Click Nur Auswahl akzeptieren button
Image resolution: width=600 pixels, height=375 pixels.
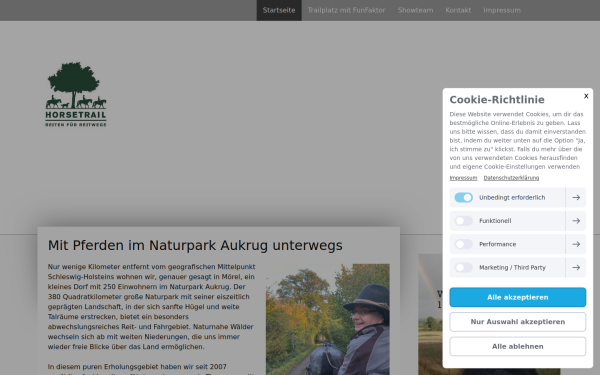(518, 322)
